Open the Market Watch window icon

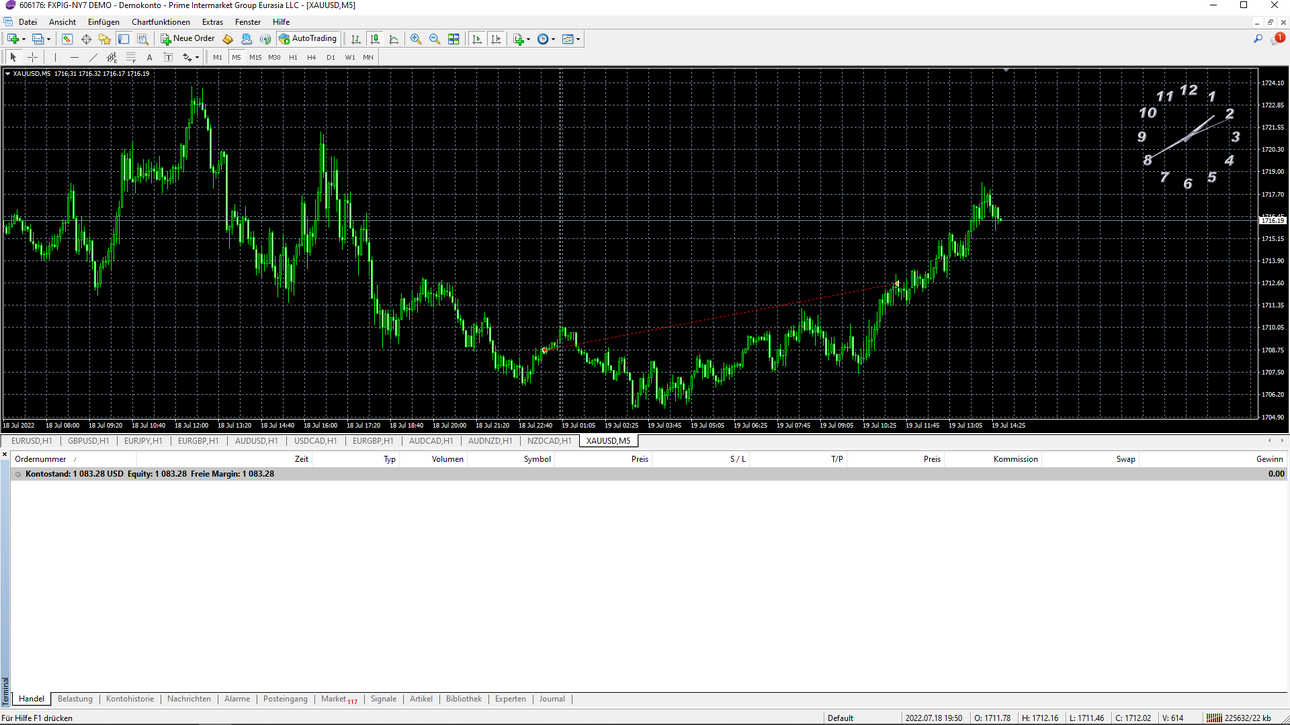pos(67,39)
